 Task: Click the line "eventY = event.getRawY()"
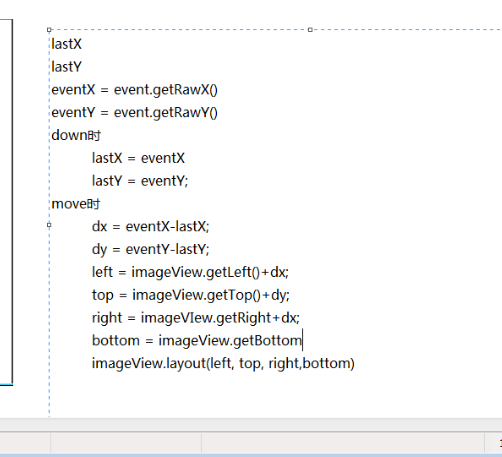tap(135, 113)
